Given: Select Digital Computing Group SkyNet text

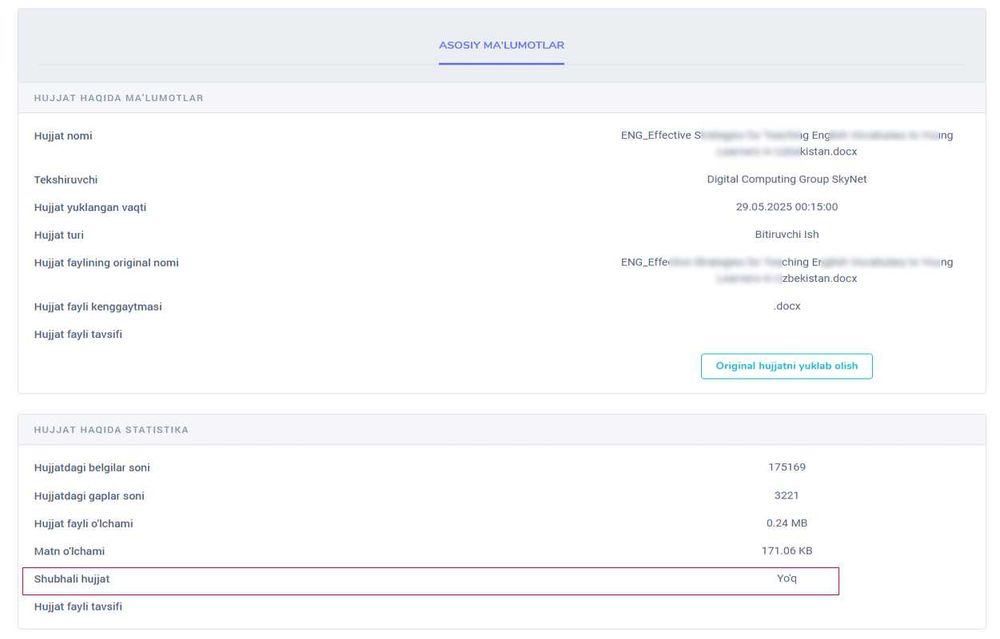Looking at the screenshot, I should [786, 180].
